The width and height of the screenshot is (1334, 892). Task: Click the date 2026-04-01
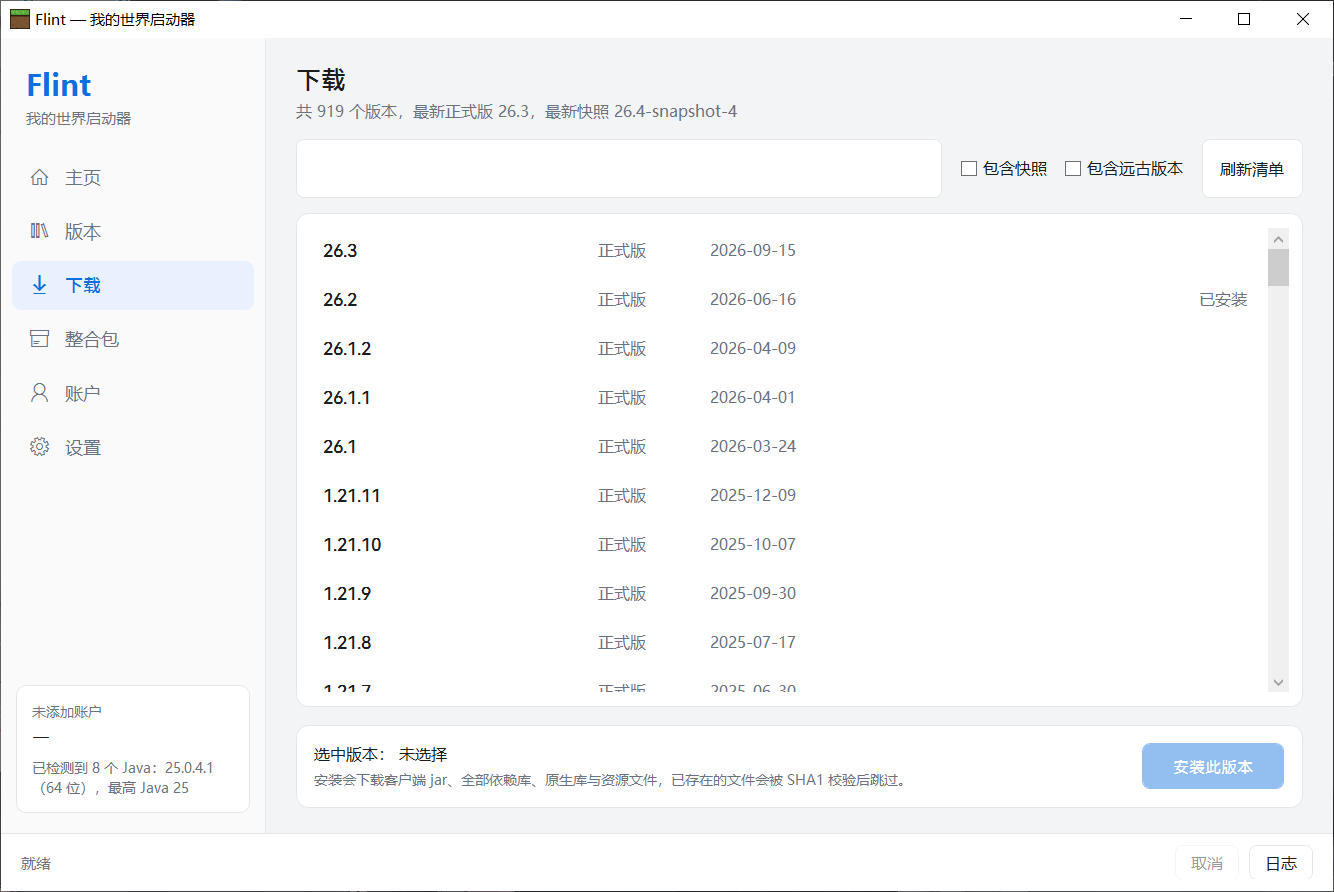click(x=753, y=398)
